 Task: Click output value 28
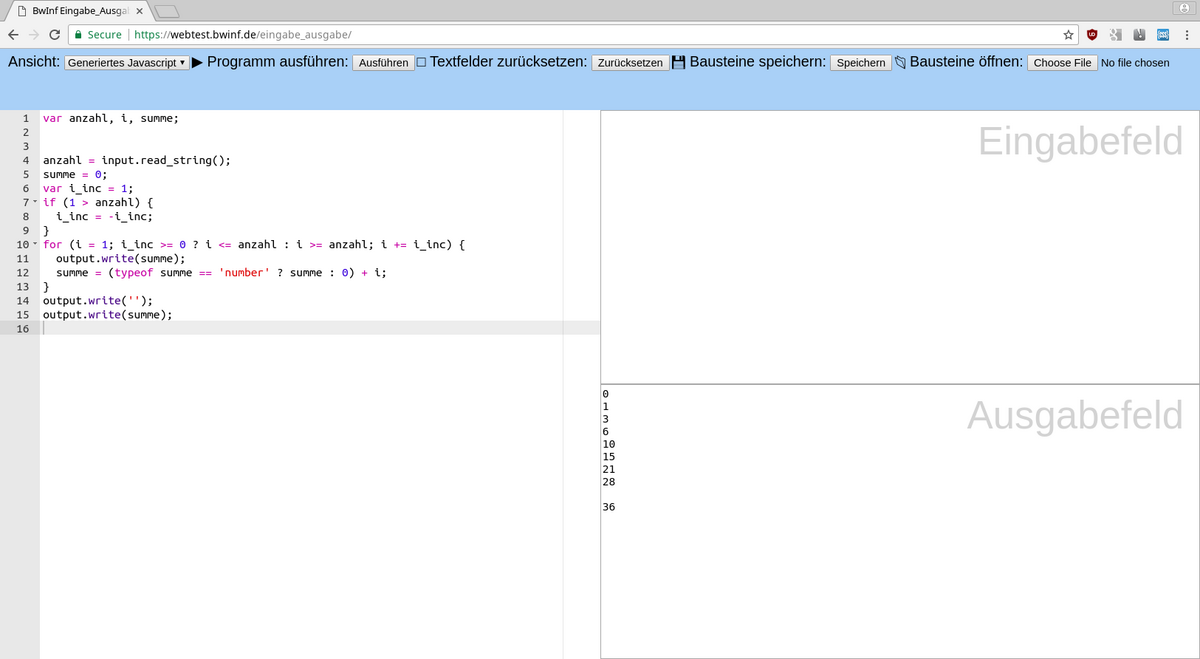(x=609, y=481)
